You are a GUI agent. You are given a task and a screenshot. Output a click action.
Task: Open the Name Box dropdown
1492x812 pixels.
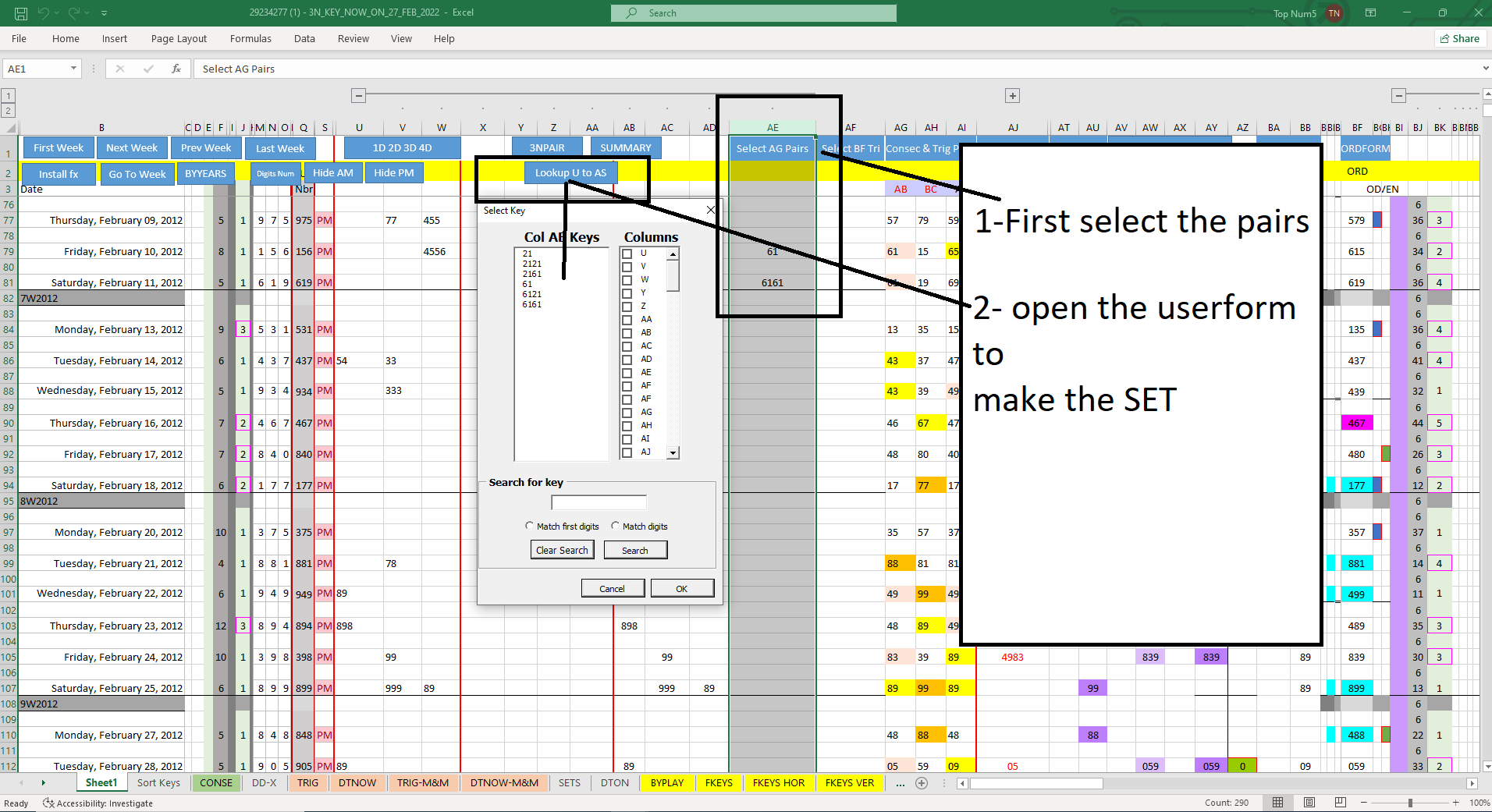pyautogui.click(x=74, y=69)
